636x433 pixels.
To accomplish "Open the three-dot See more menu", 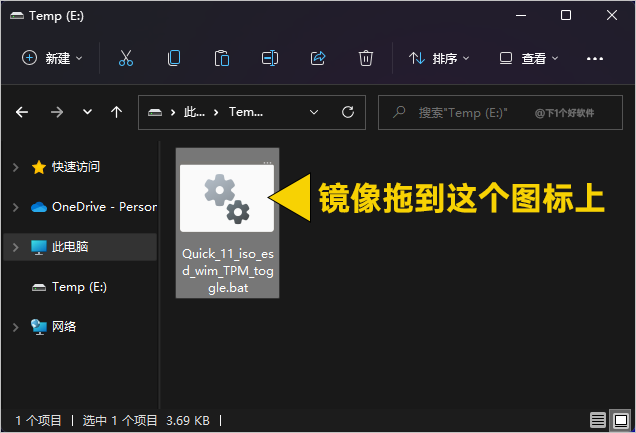I will click(595, 58).
